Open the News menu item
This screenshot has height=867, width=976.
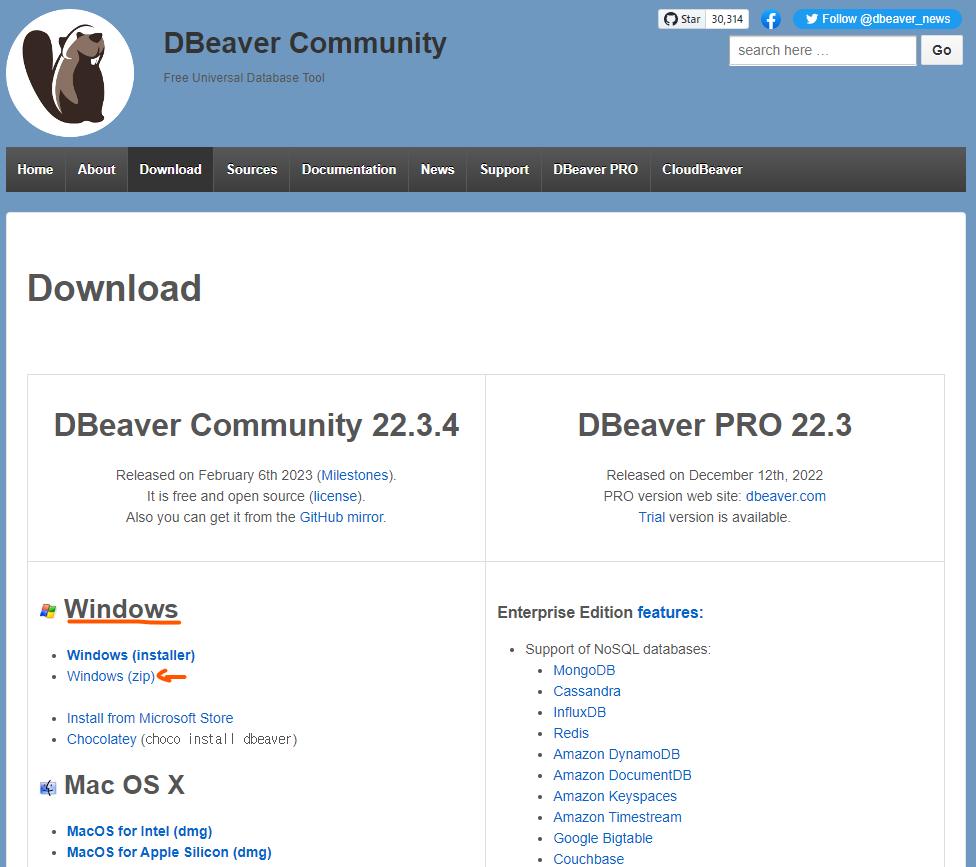(x=438, y=169)
